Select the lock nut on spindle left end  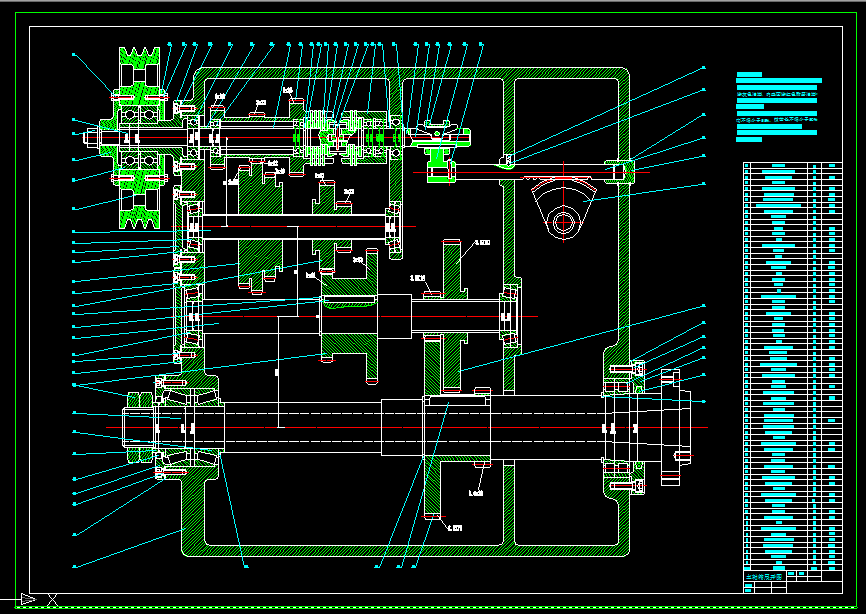click(140, 427)
